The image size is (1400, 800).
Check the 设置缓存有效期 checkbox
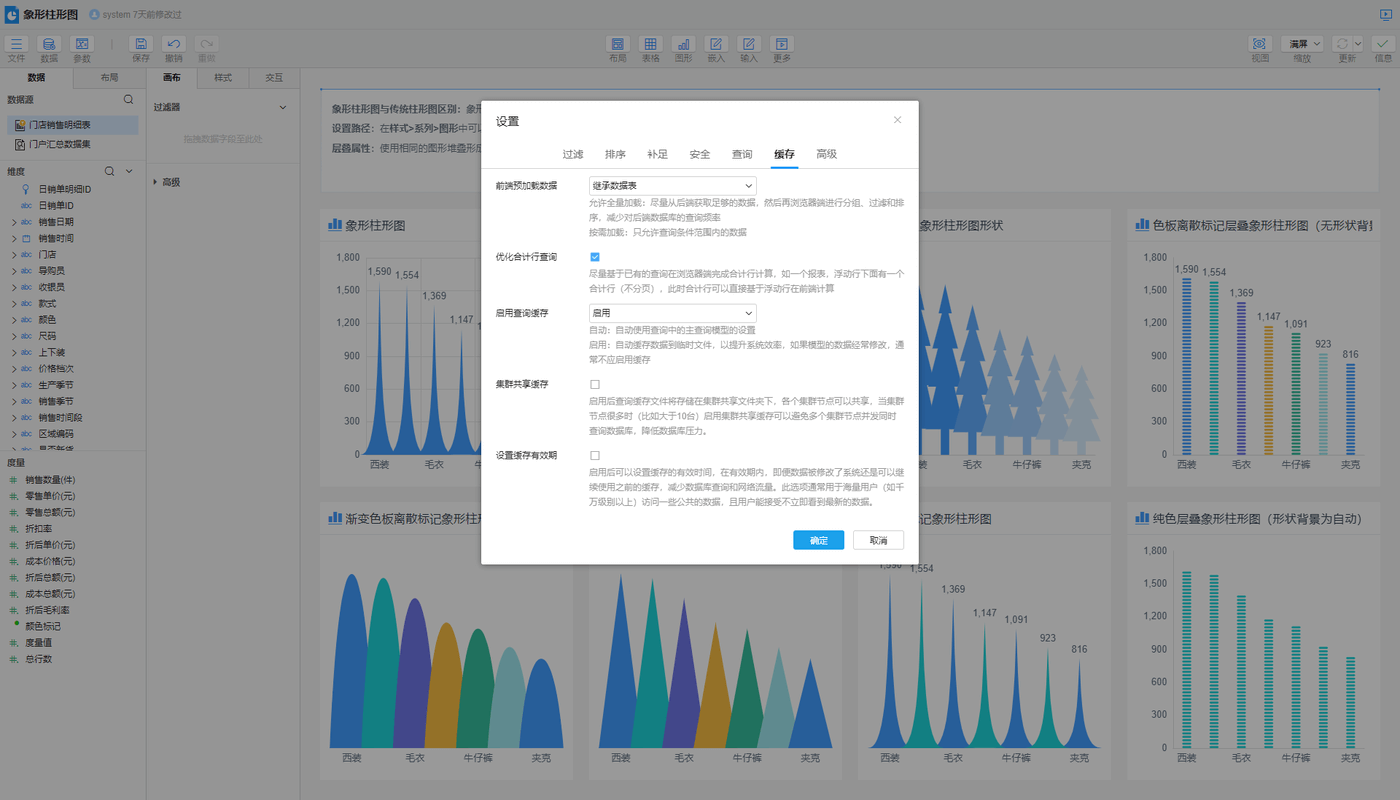[595, 455]
